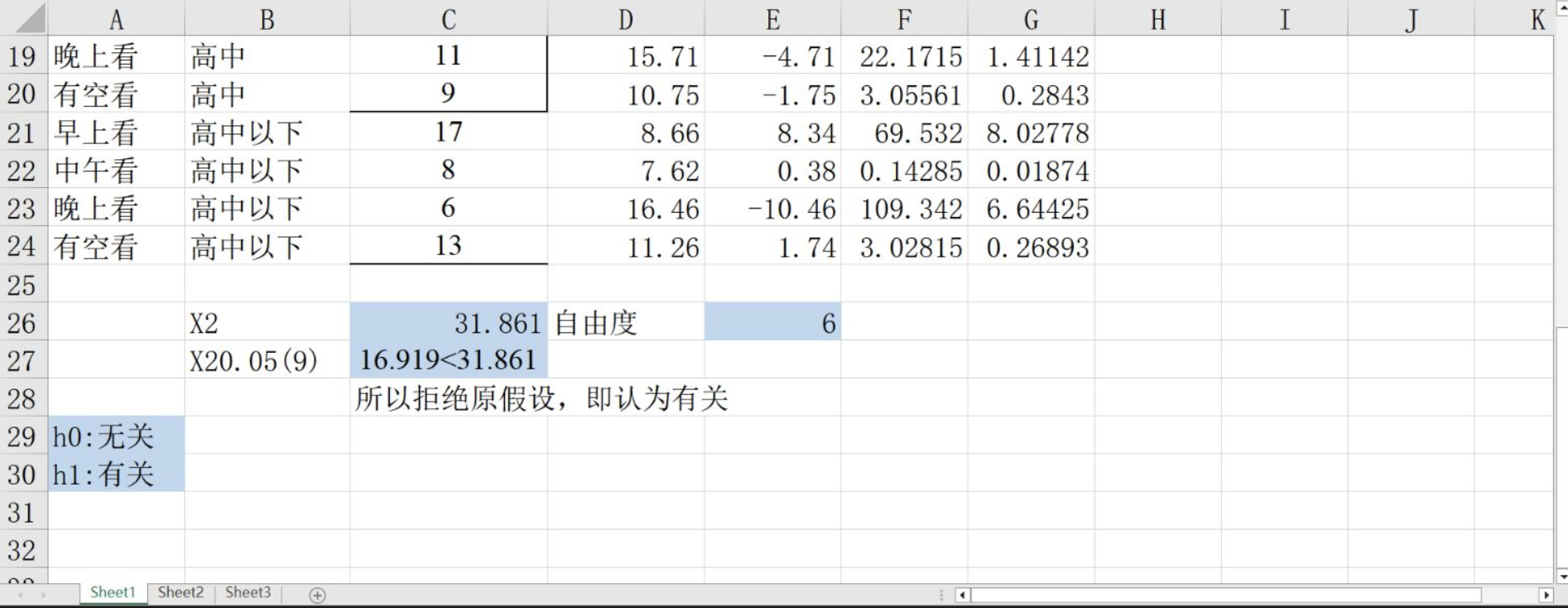
Task: Select column B header
Action: (267, 18)
